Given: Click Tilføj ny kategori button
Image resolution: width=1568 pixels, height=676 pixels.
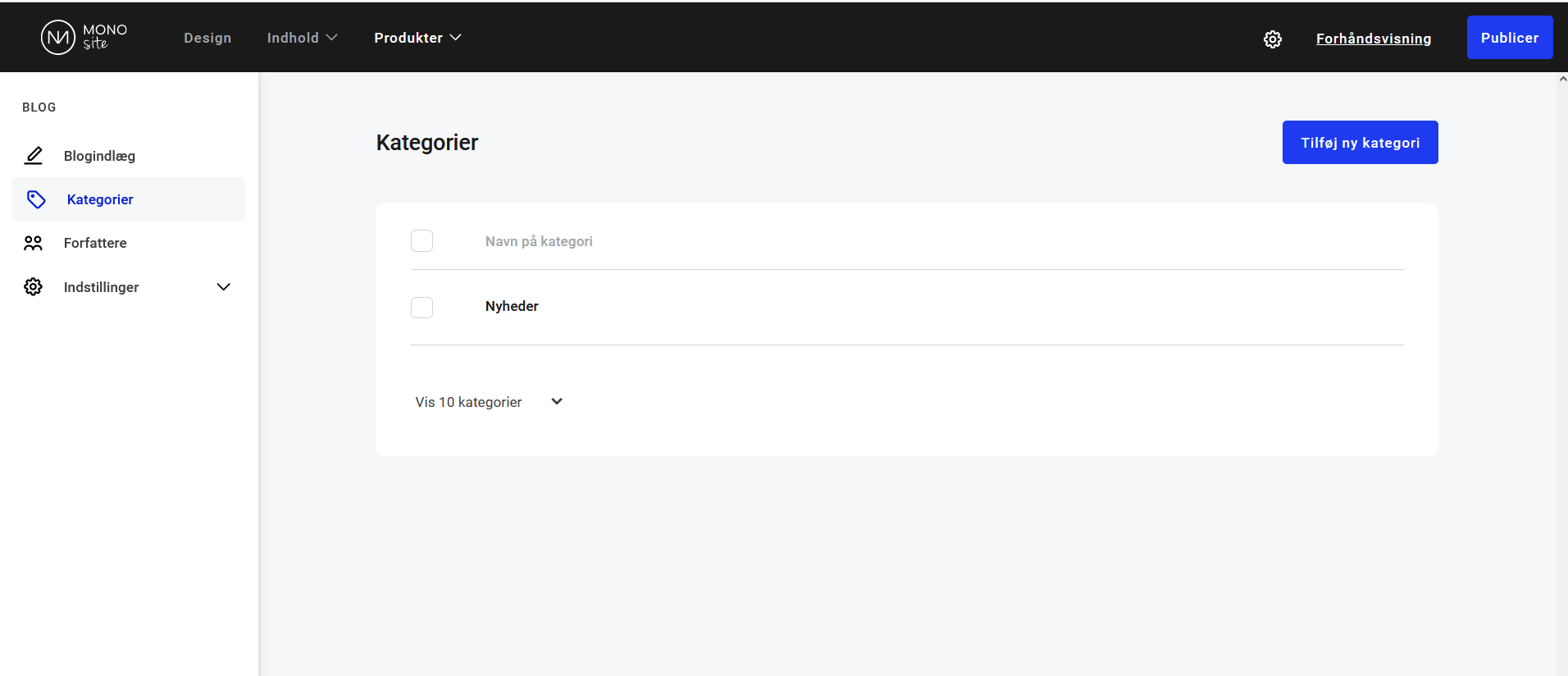Looking at the screenshot, I should click(x=1360, y=143).
